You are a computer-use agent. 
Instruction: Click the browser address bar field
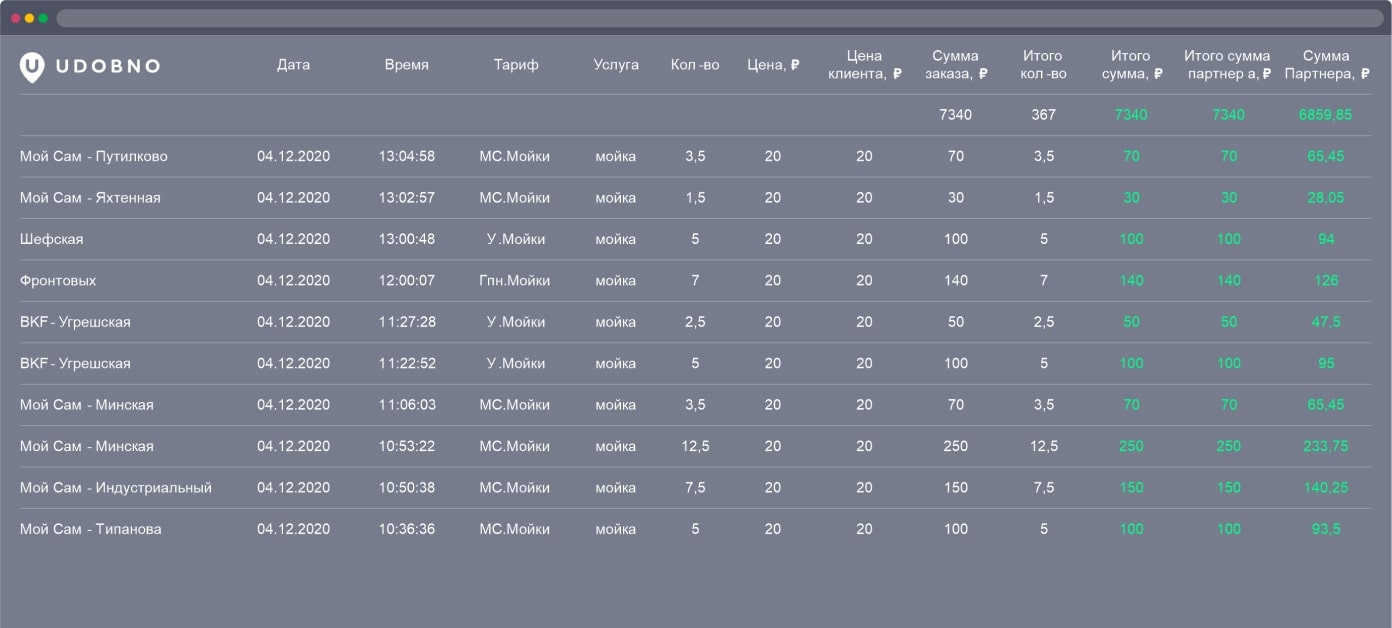coord(720,18)
